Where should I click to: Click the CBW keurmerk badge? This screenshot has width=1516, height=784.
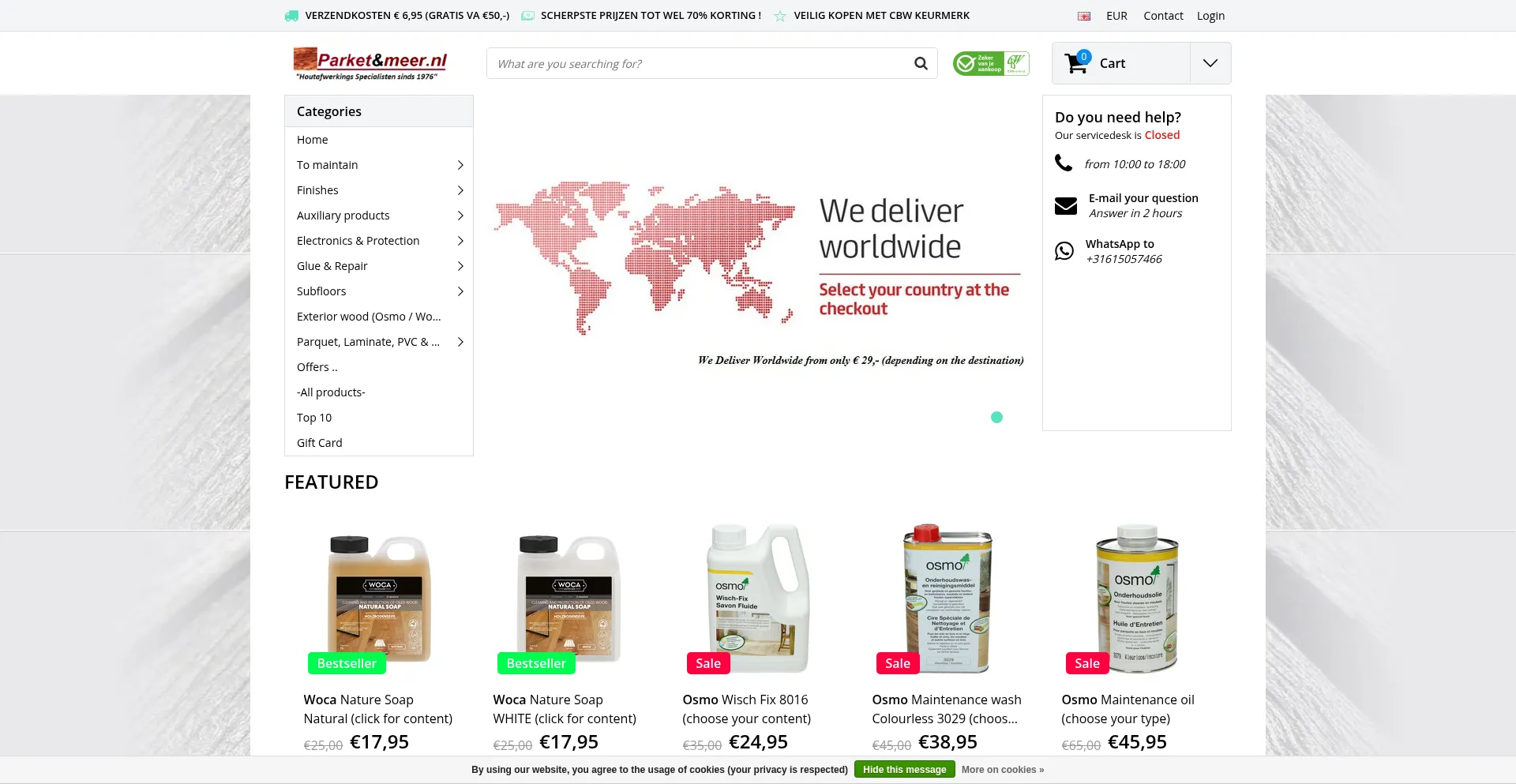click(991, 63)
